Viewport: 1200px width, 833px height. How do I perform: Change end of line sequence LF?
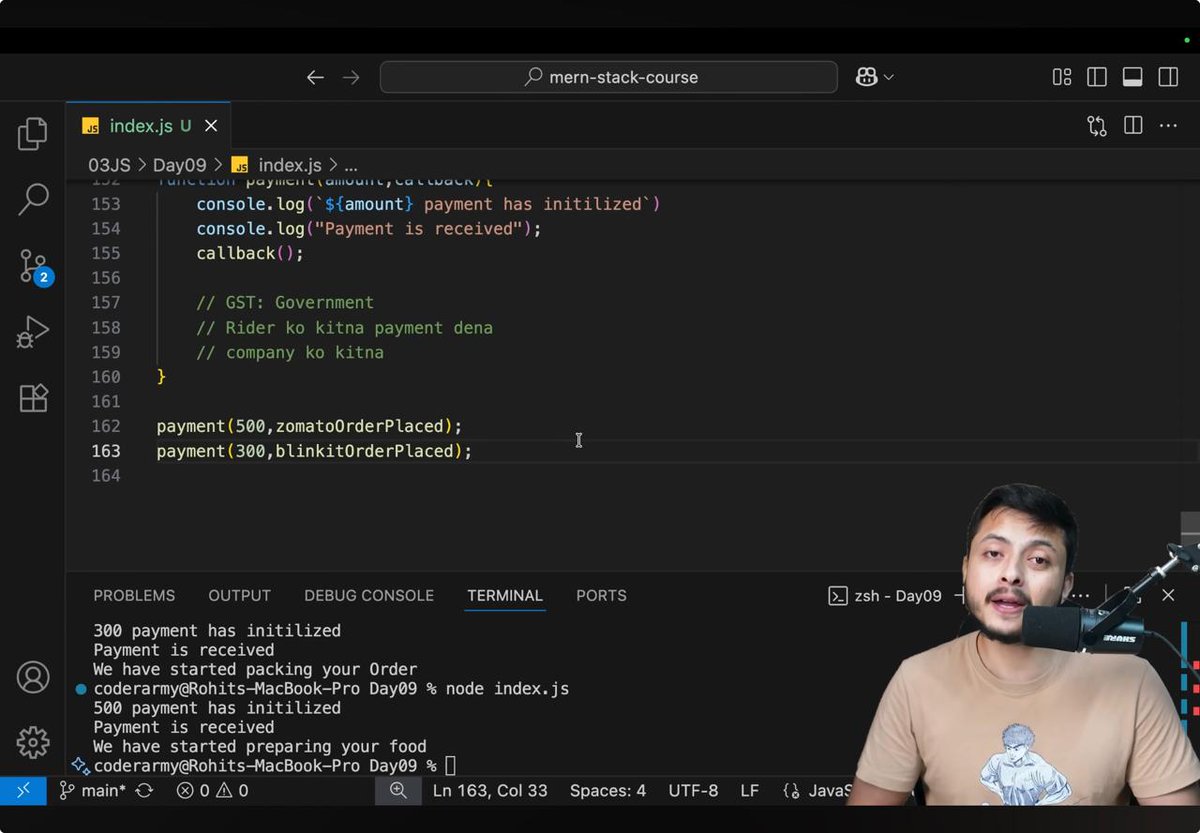click(x=750, y=791)
